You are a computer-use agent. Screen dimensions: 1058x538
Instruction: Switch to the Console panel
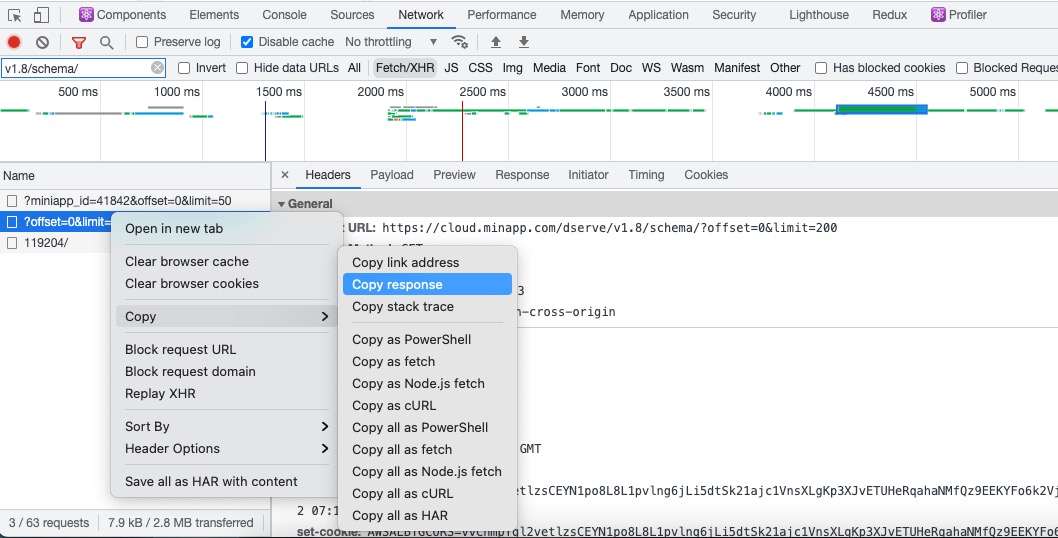[x=284, y=15]
